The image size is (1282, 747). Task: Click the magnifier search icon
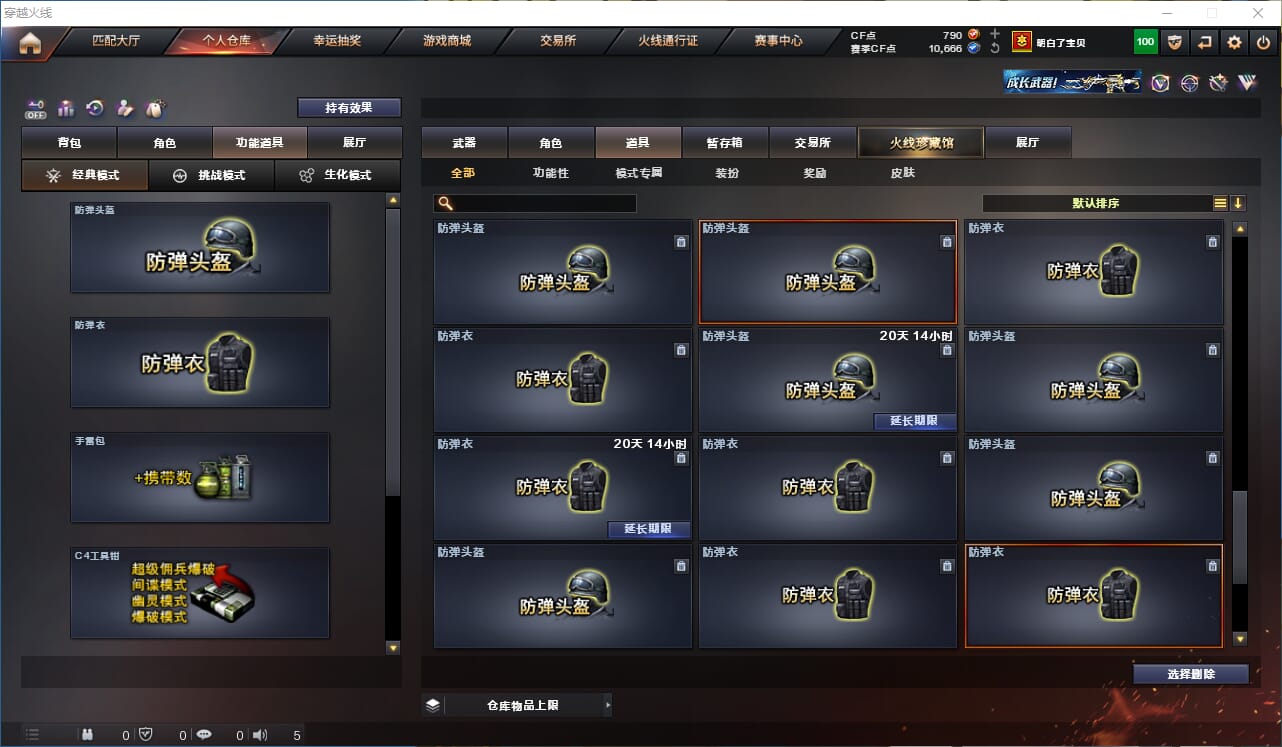click(x=446, y=203)
